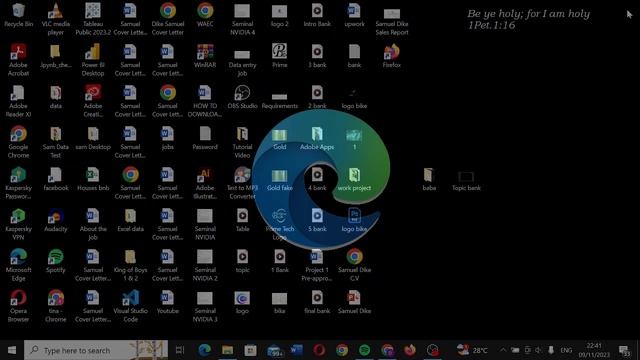Viewport: 640px width, 360px height.
Task: Open Word from the taskbar
Action: click(297, 350)
